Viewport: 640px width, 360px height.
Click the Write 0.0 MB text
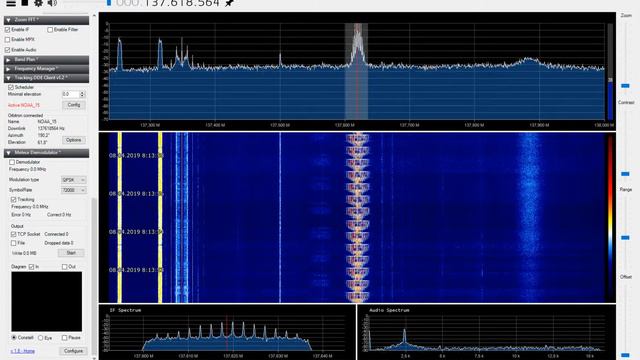pos(24,253)
